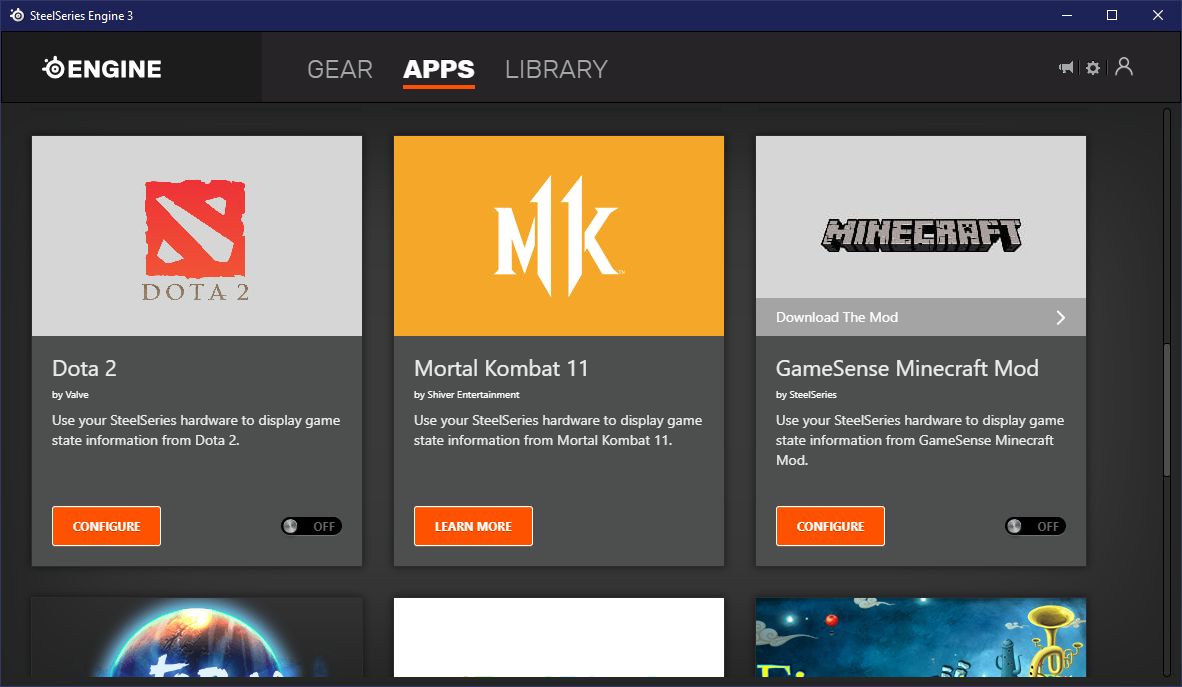Switch to the GEAR tab
Image resolution: width=1182 pixels, height=687 pixels.
[x=340, y=69]
